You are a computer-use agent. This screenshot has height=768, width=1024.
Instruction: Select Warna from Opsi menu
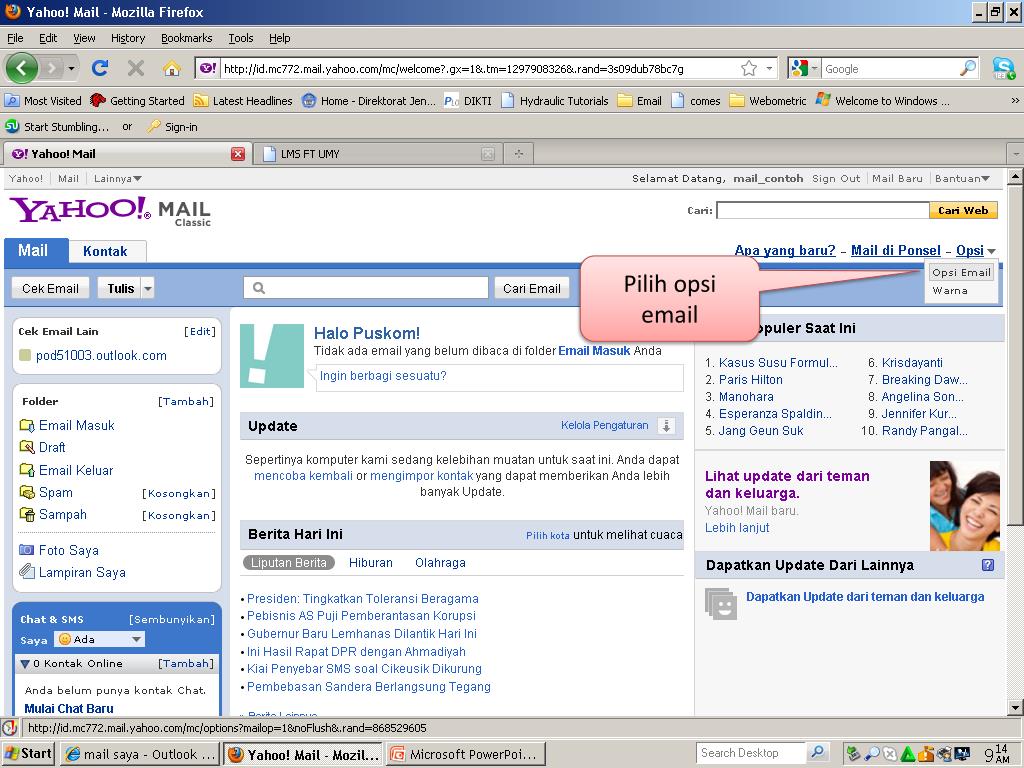(x=950, y=291)
